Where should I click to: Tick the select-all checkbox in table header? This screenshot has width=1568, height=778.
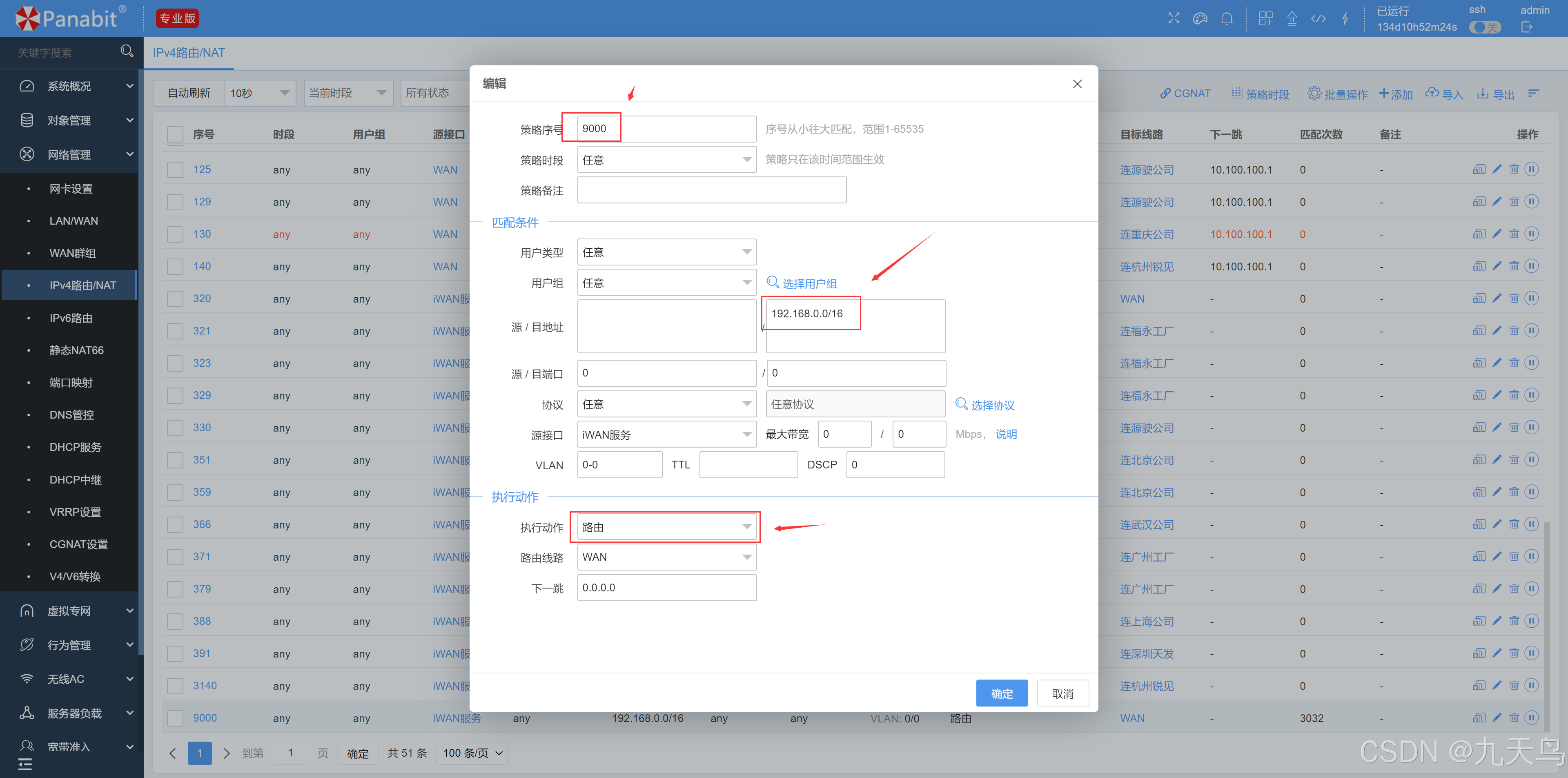click(175, 134)
